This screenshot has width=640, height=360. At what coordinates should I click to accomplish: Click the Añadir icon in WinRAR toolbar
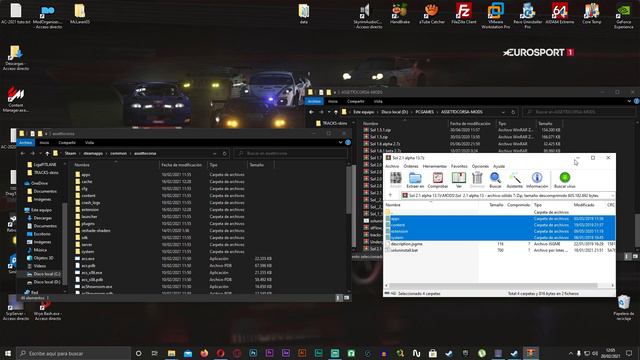coord(396,180)
